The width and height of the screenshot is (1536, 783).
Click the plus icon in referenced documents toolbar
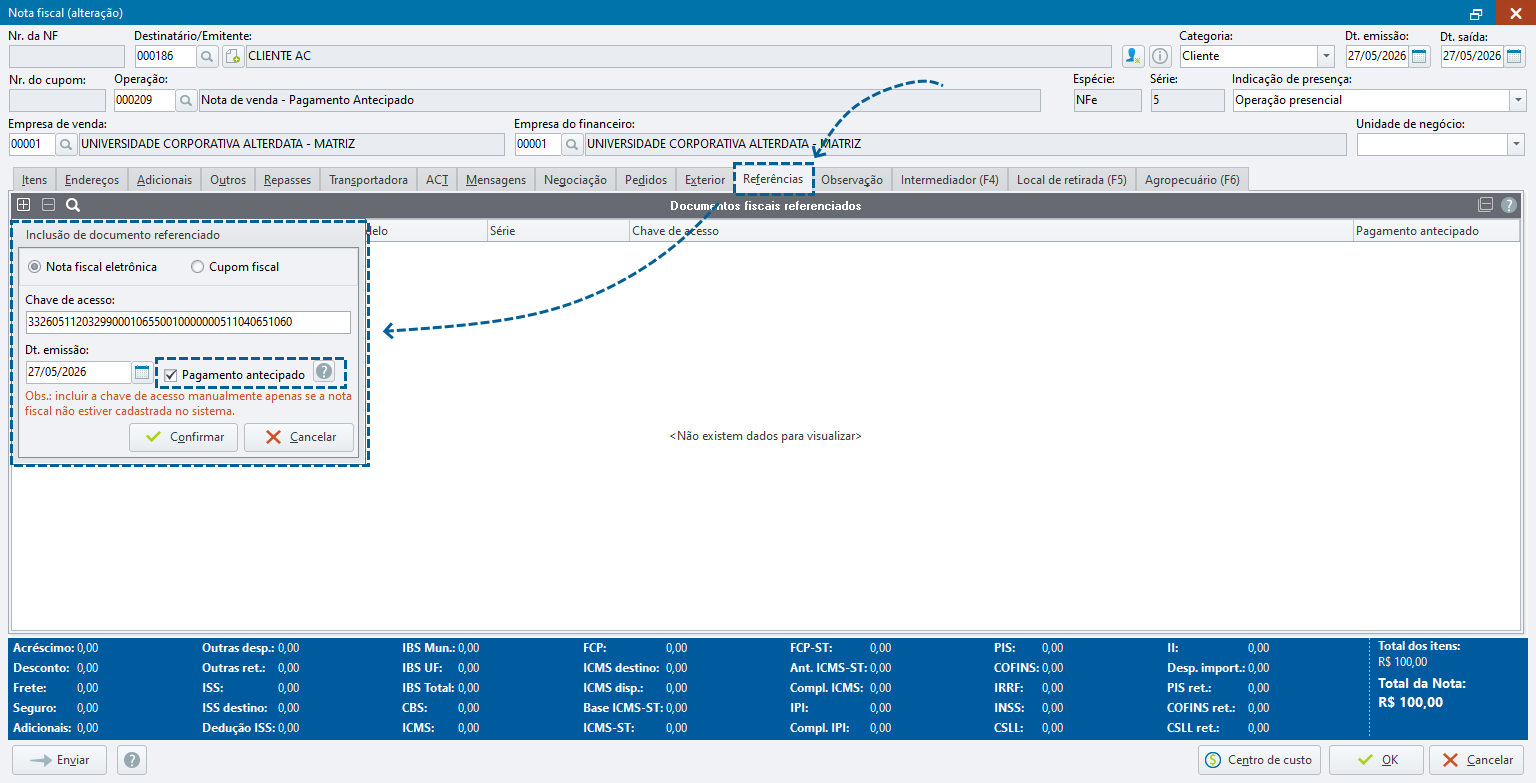[x=24, y=205]
